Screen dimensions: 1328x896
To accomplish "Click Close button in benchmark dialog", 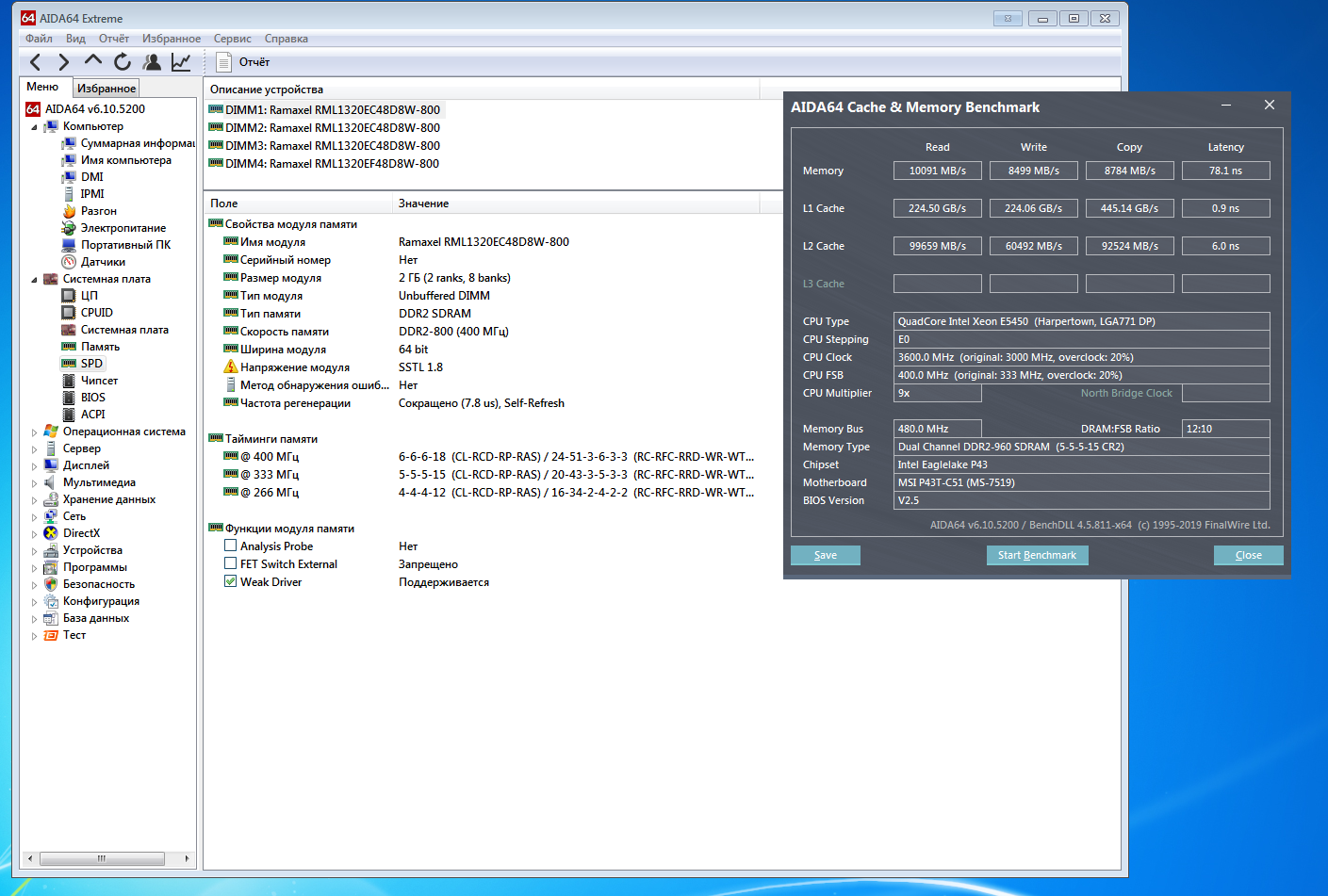I will pyautogui.click(x=1249, y=555).
